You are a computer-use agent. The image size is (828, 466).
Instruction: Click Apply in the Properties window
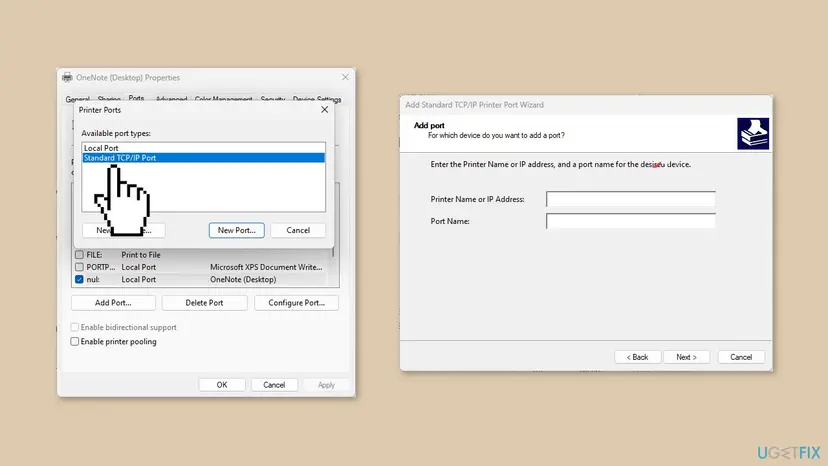(x=326, y=385)
